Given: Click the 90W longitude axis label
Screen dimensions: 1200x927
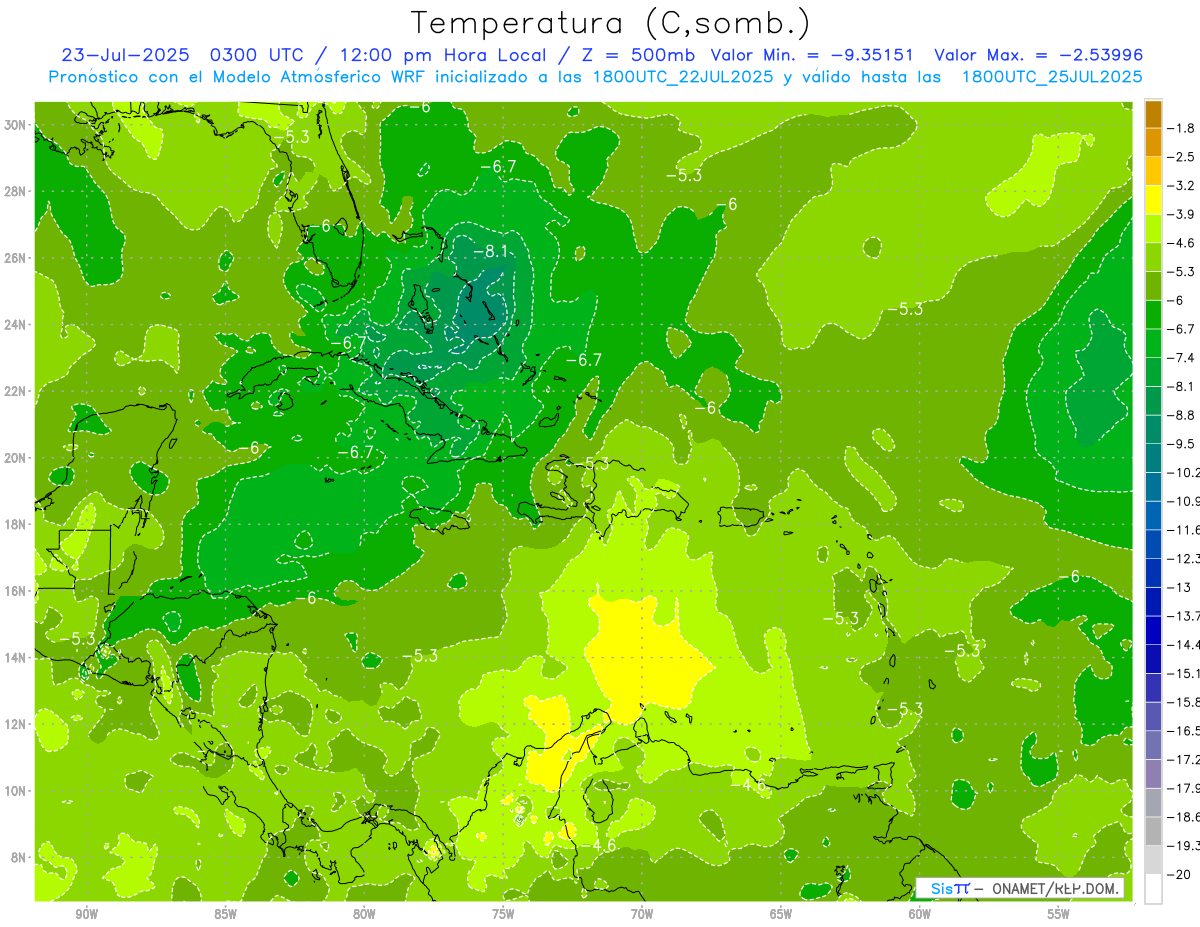Looking at the screenshot, I should (86, 914).
